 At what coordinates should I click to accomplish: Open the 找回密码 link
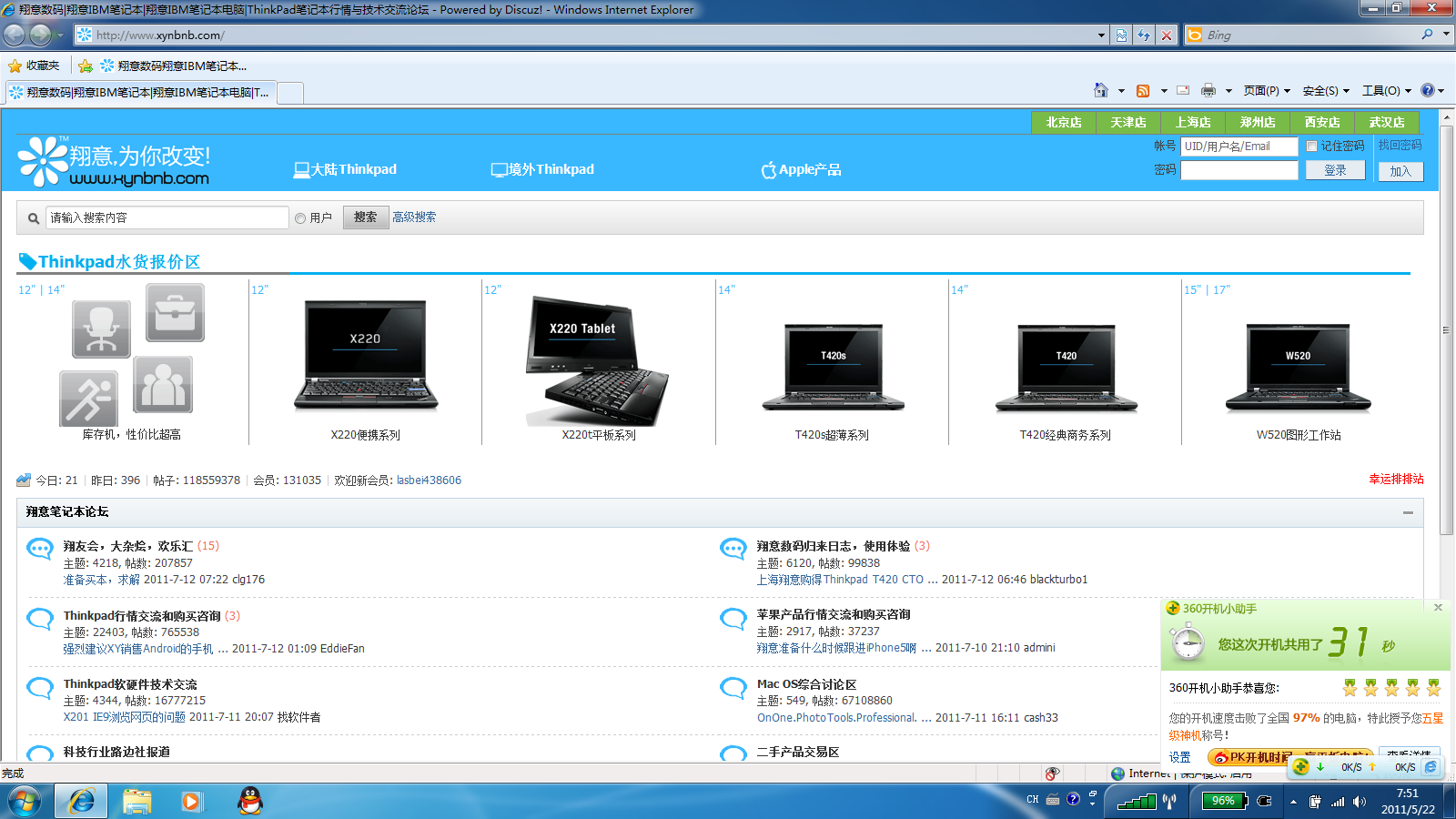1400,146
